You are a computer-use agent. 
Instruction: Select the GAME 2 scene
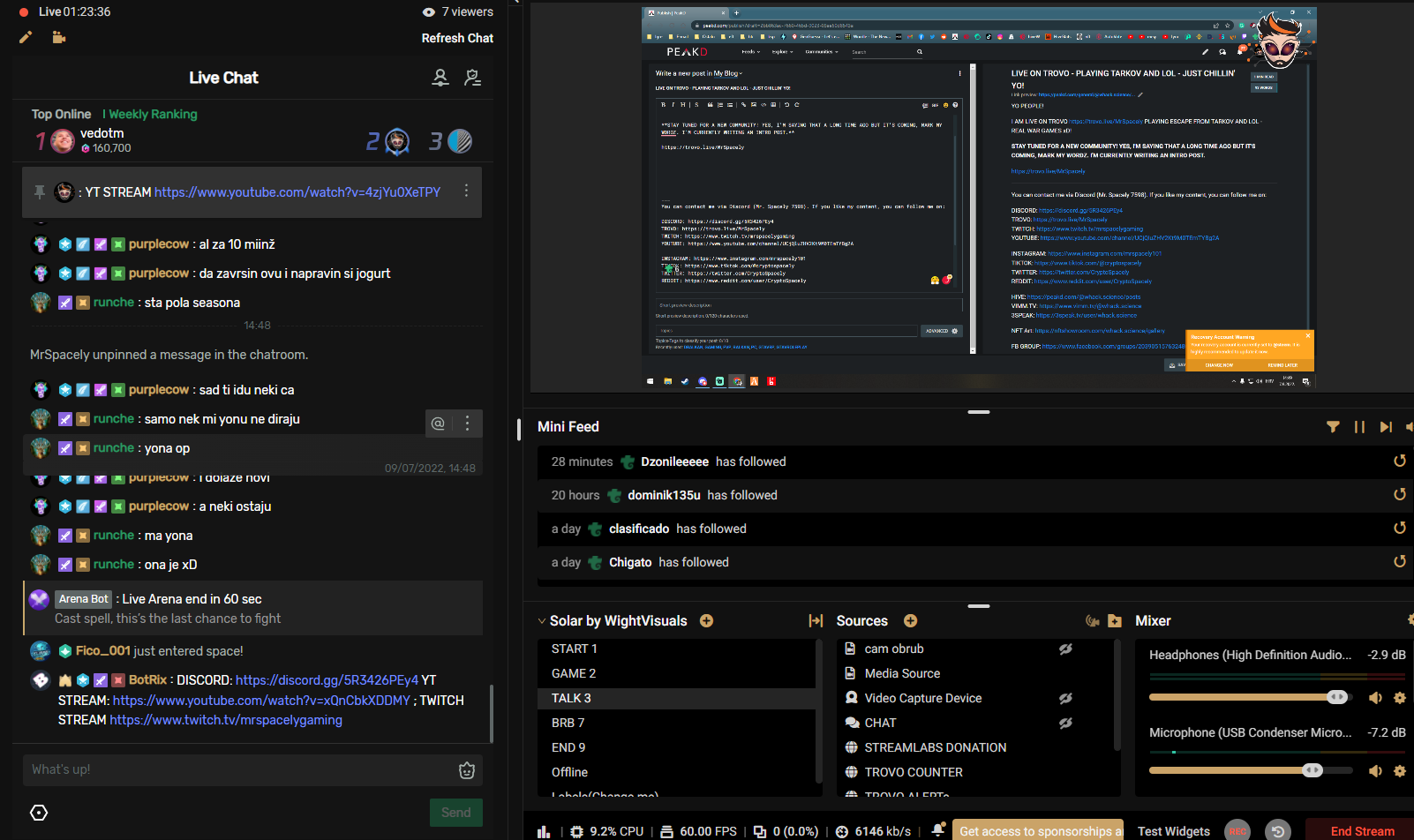(676, 673)
